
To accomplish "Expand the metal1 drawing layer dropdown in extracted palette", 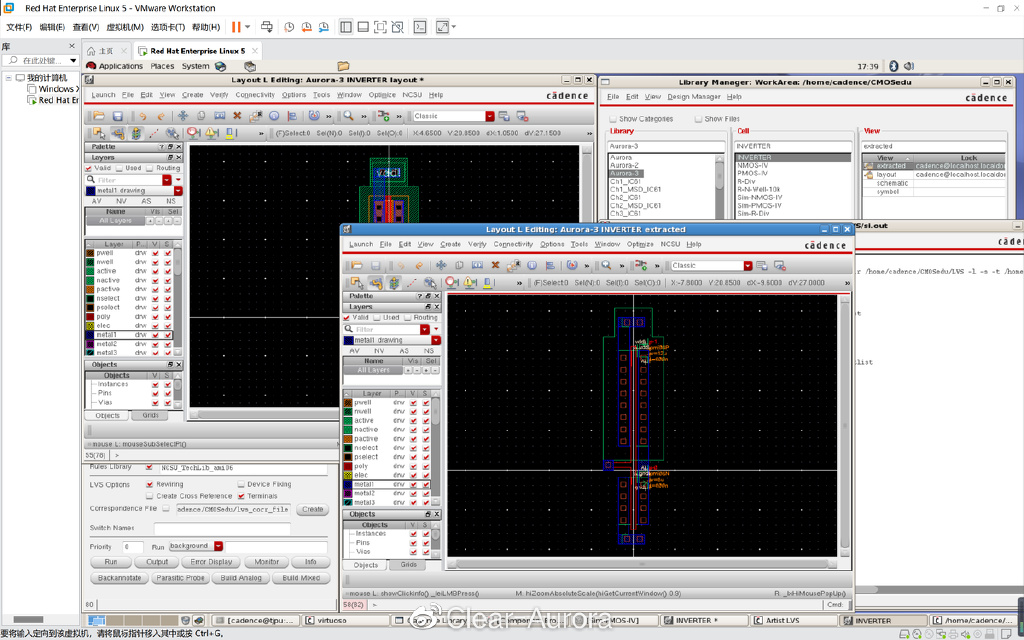I will tap(436, 340).
